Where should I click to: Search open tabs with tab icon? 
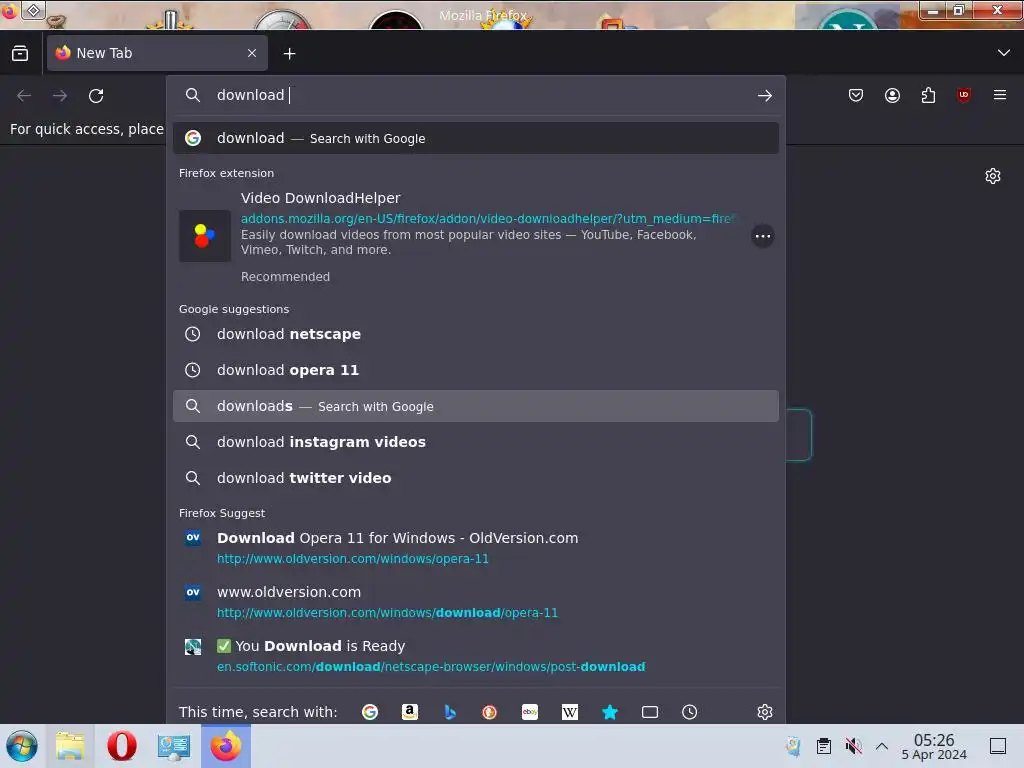click(650, 712)
